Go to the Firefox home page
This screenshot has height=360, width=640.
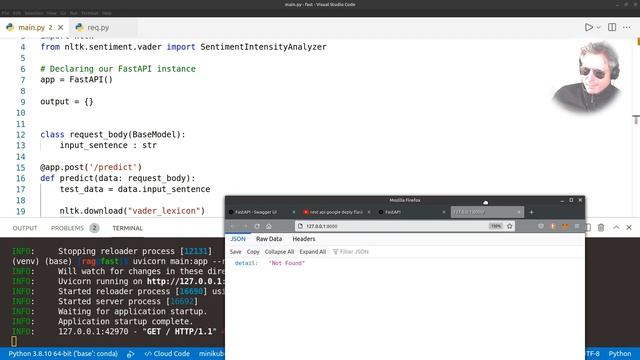pyautogui.click(x=269, y=226)
